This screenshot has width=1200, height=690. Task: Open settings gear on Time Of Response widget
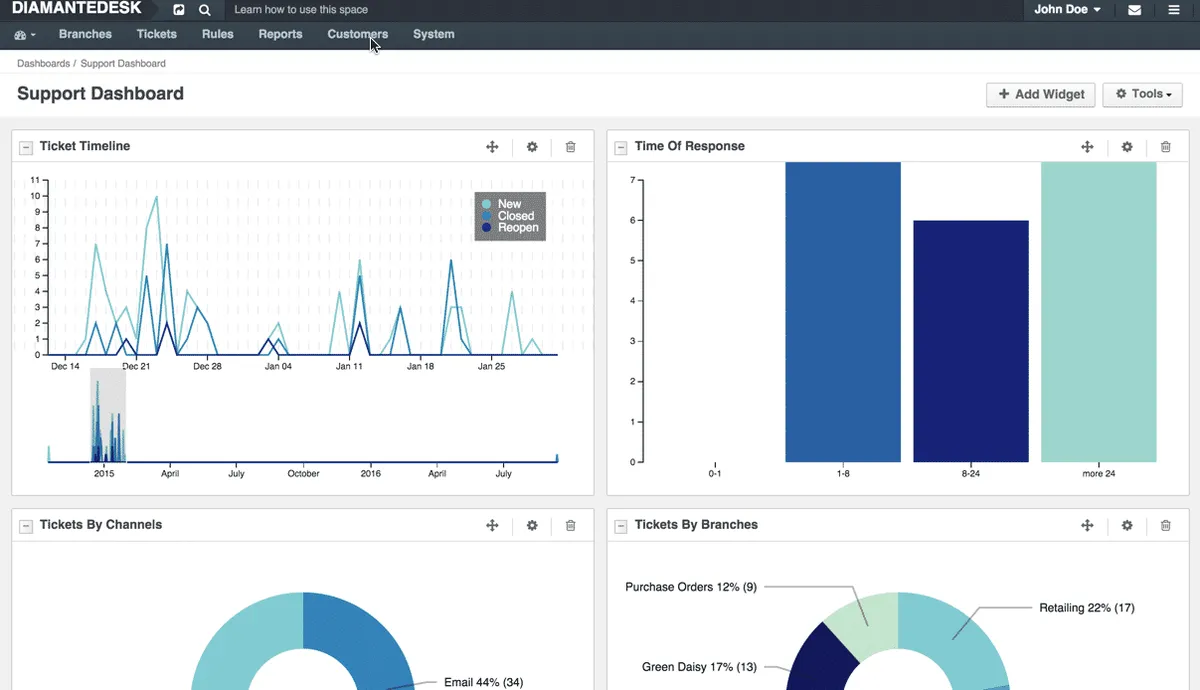tap(1127, 147)
